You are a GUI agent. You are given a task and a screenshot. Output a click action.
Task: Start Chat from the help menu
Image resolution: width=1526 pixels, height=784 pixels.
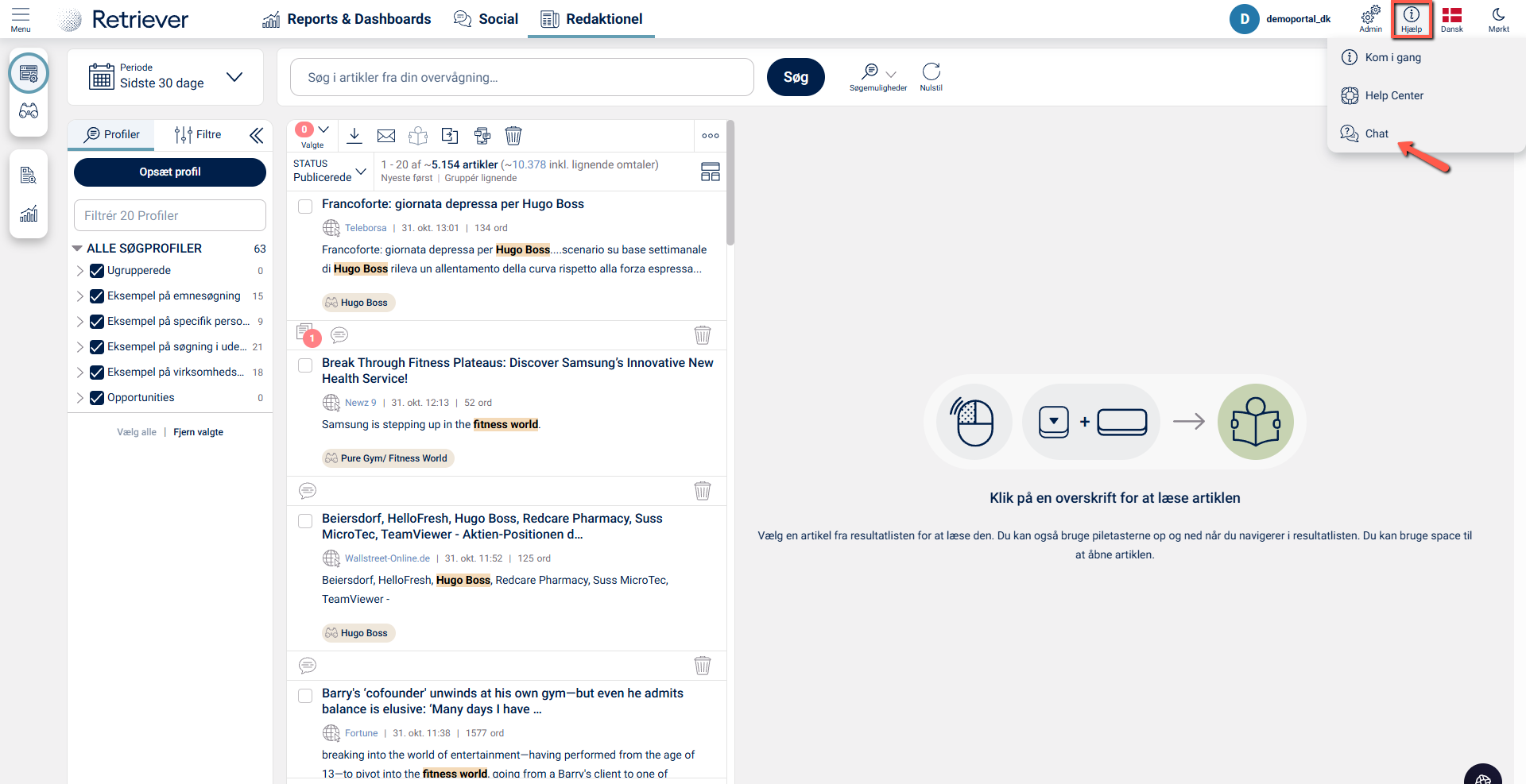pos(1365,133)
